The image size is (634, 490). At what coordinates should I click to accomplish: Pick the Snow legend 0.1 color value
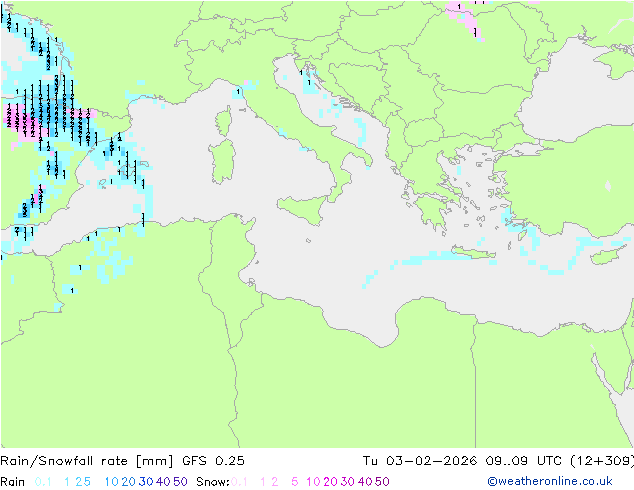pos(239,482)
